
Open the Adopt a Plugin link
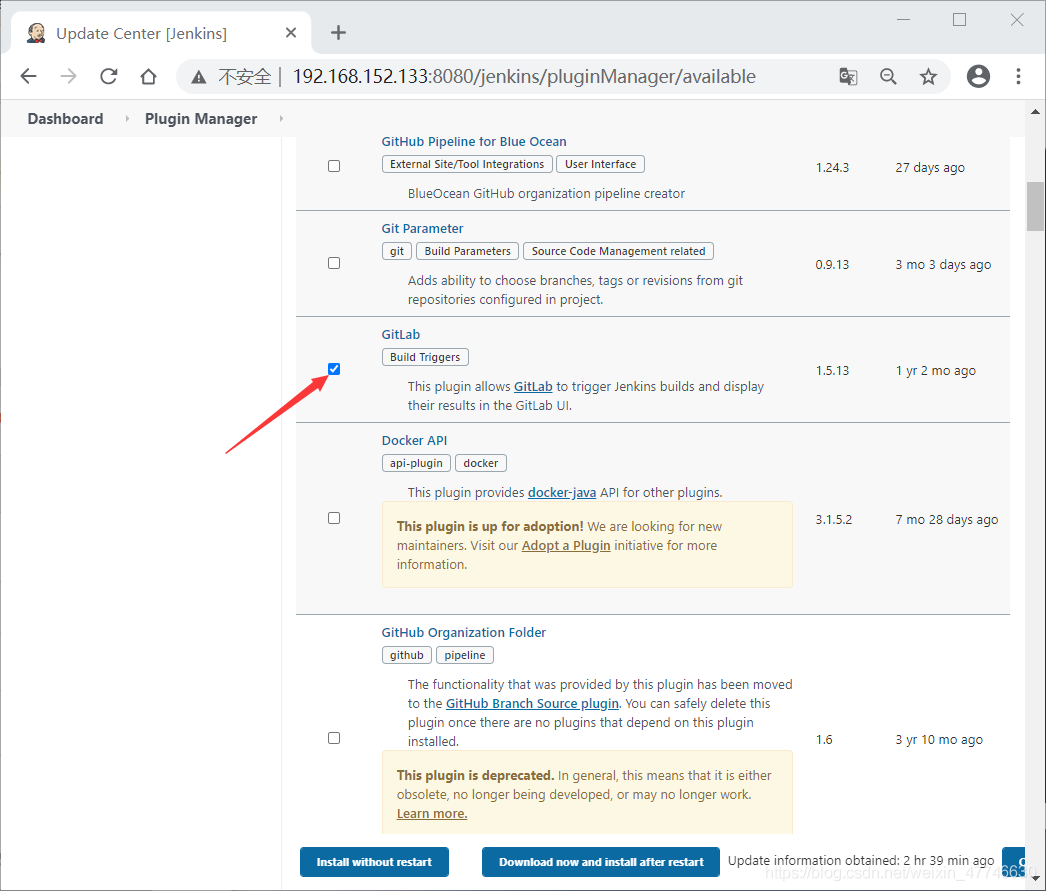(566, 545)
